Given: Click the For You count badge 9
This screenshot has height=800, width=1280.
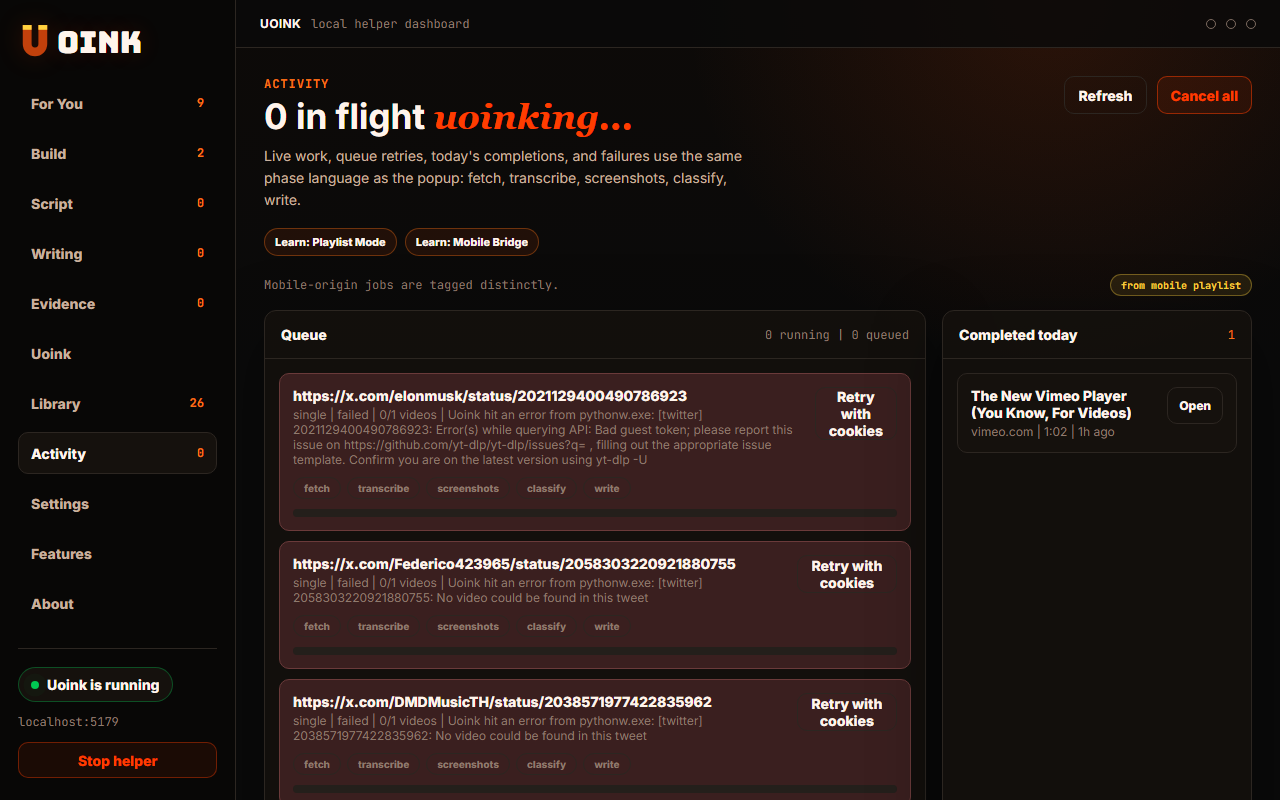Looking at the screenshot, I should pyautogui.click(x=200, y=103).
